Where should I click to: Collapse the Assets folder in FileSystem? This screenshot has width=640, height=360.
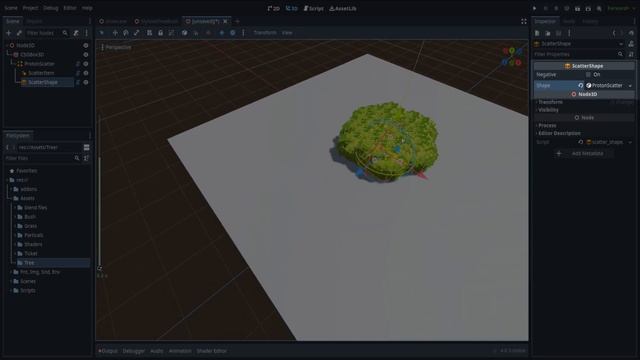tap(11, 198)
